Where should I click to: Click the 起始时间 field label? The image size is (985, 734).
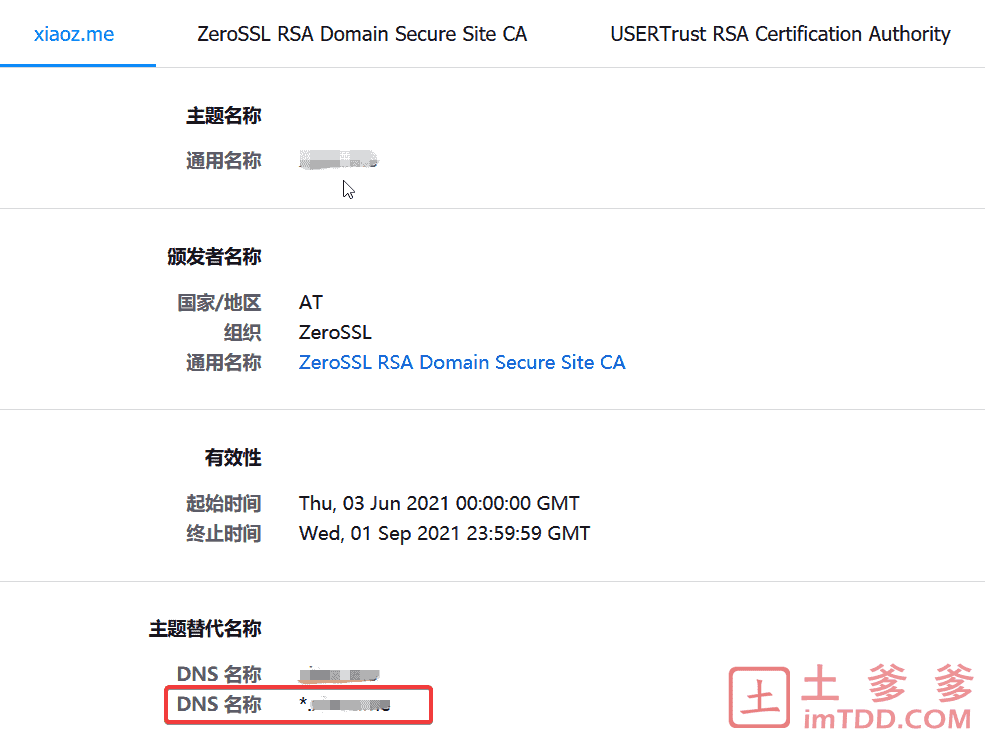[224, 503]
